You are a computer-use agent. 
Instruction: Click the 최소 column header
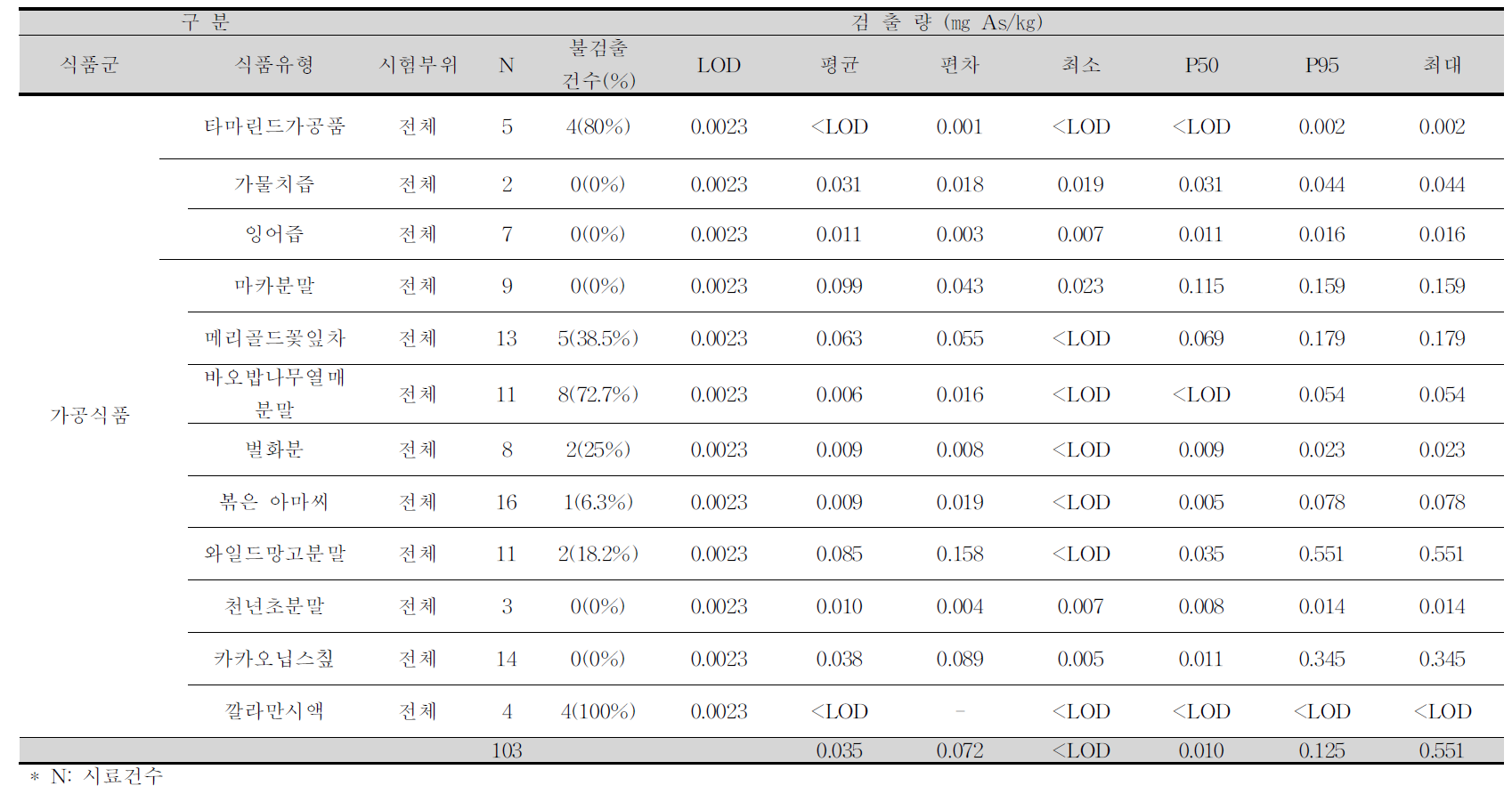1081,65
